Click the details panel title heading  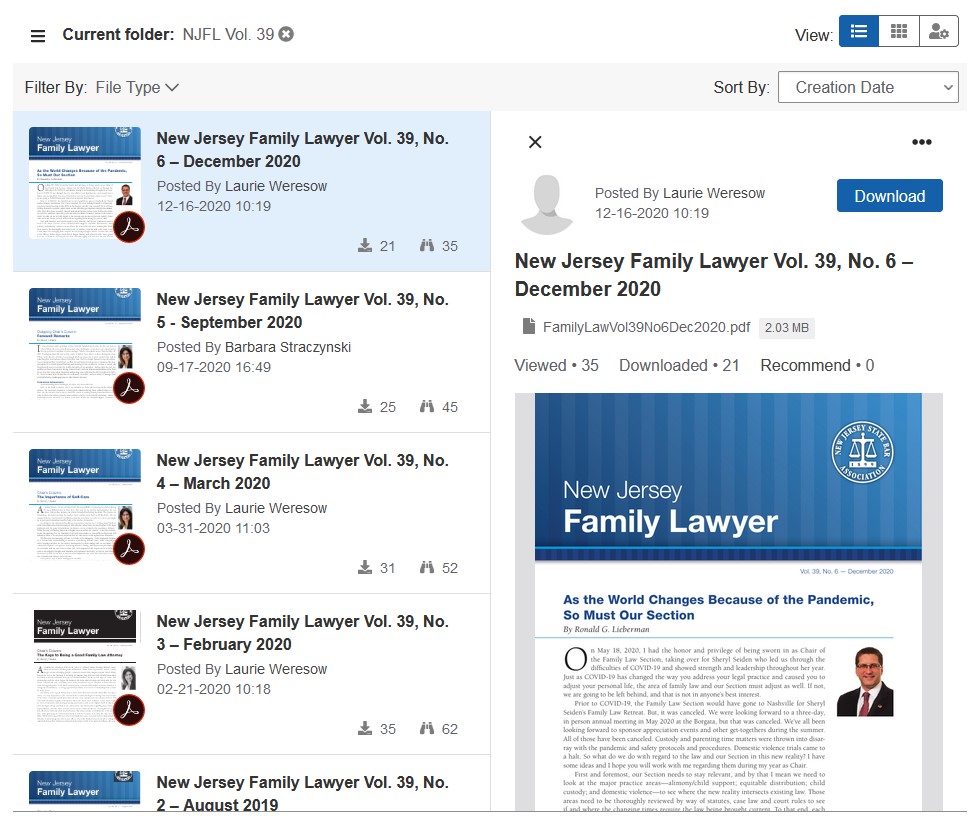pos(714,275)
